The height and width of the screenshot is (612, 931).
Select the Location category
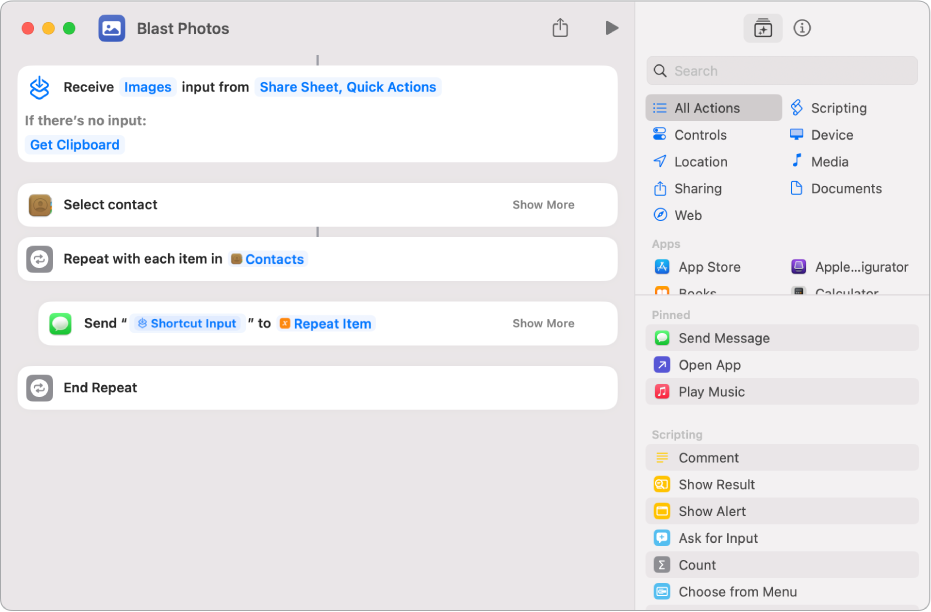[690, 161]
